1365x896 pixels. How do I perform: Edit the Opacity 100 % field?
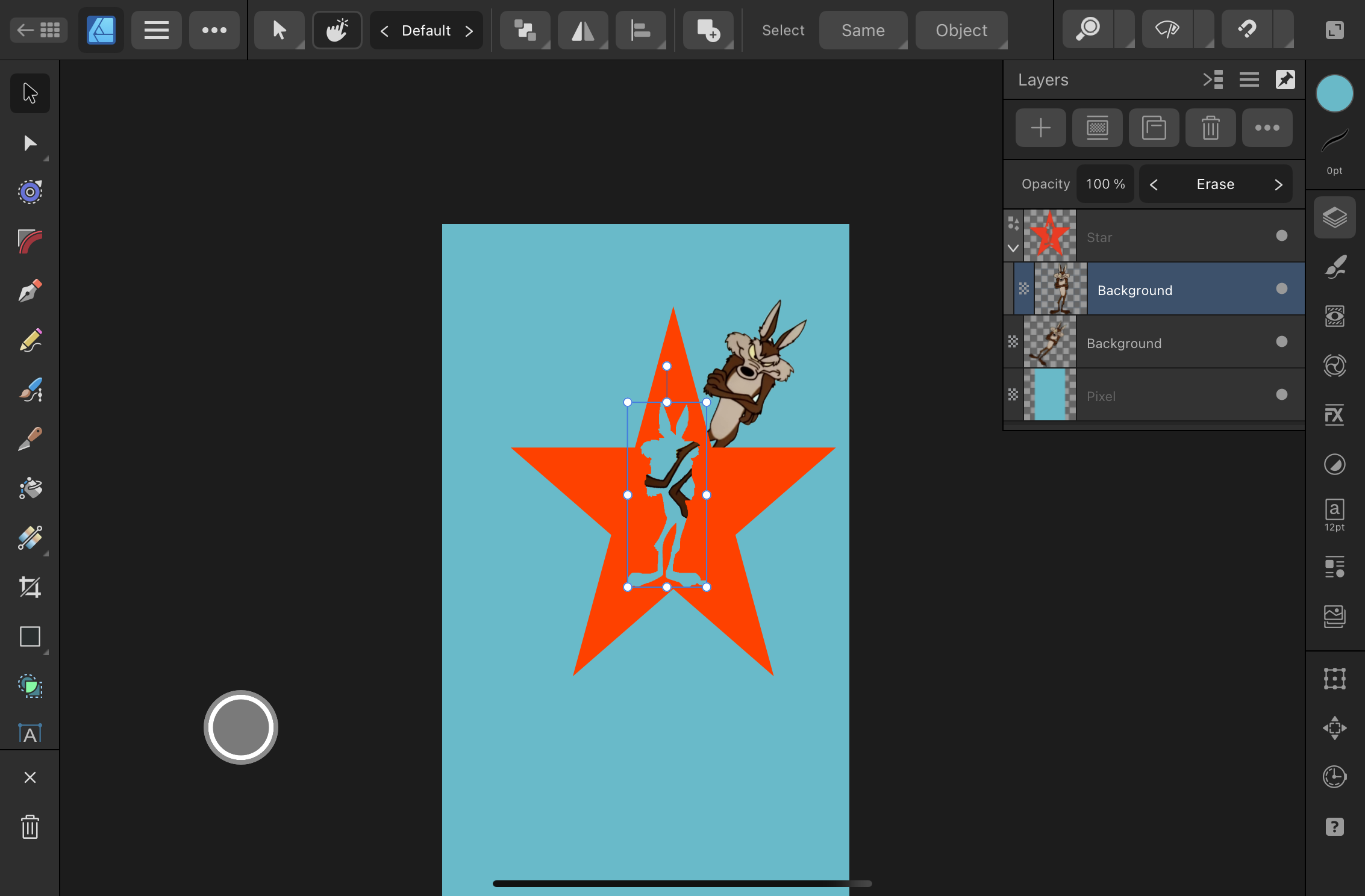(1105, 184)
